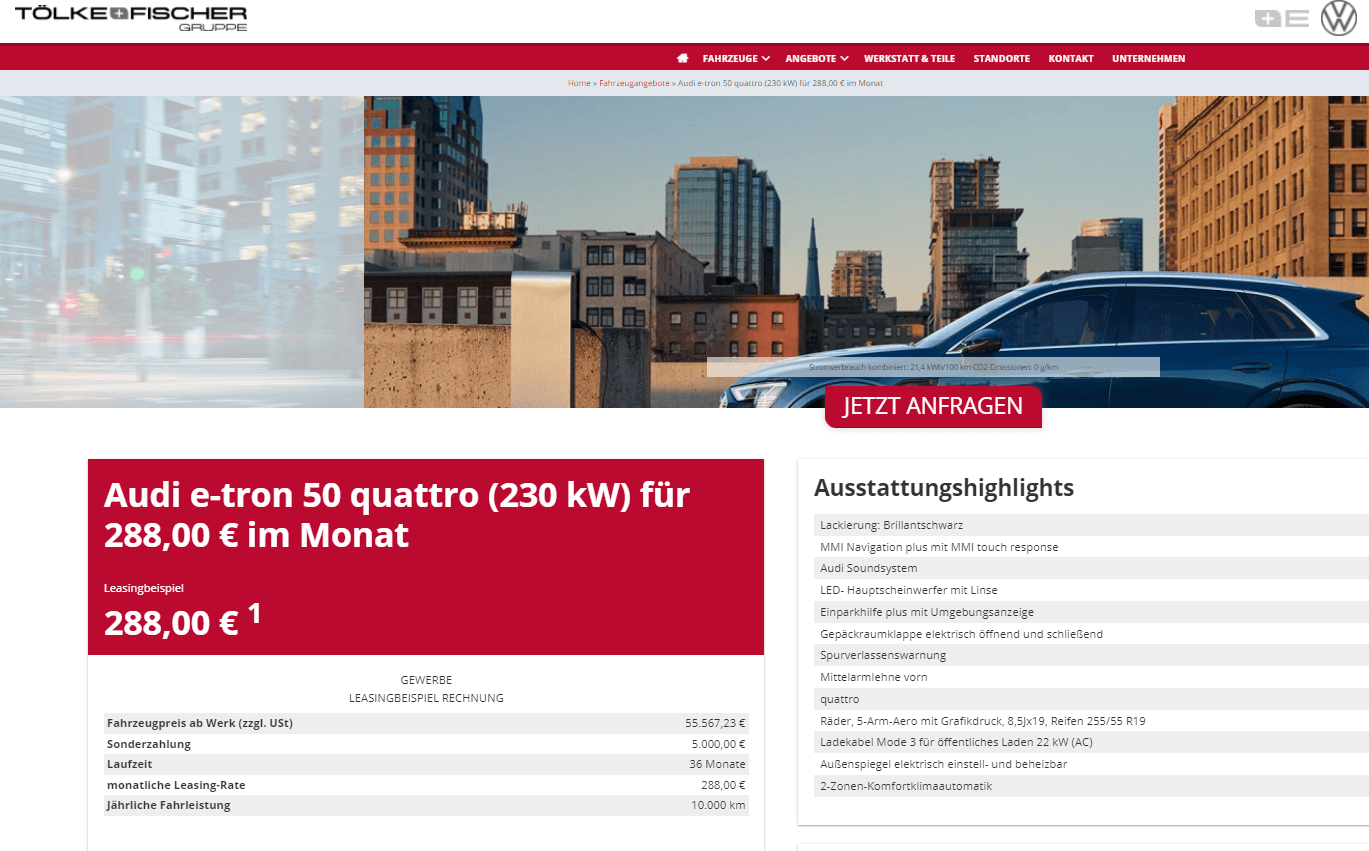Click the Ausstattungshighlights heading

point(944,488)
